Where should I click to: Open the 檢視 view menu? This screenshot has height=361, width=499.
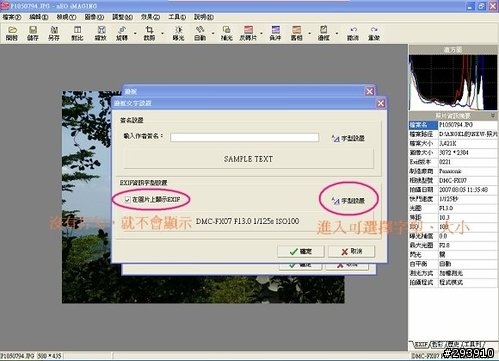(66, 17)
